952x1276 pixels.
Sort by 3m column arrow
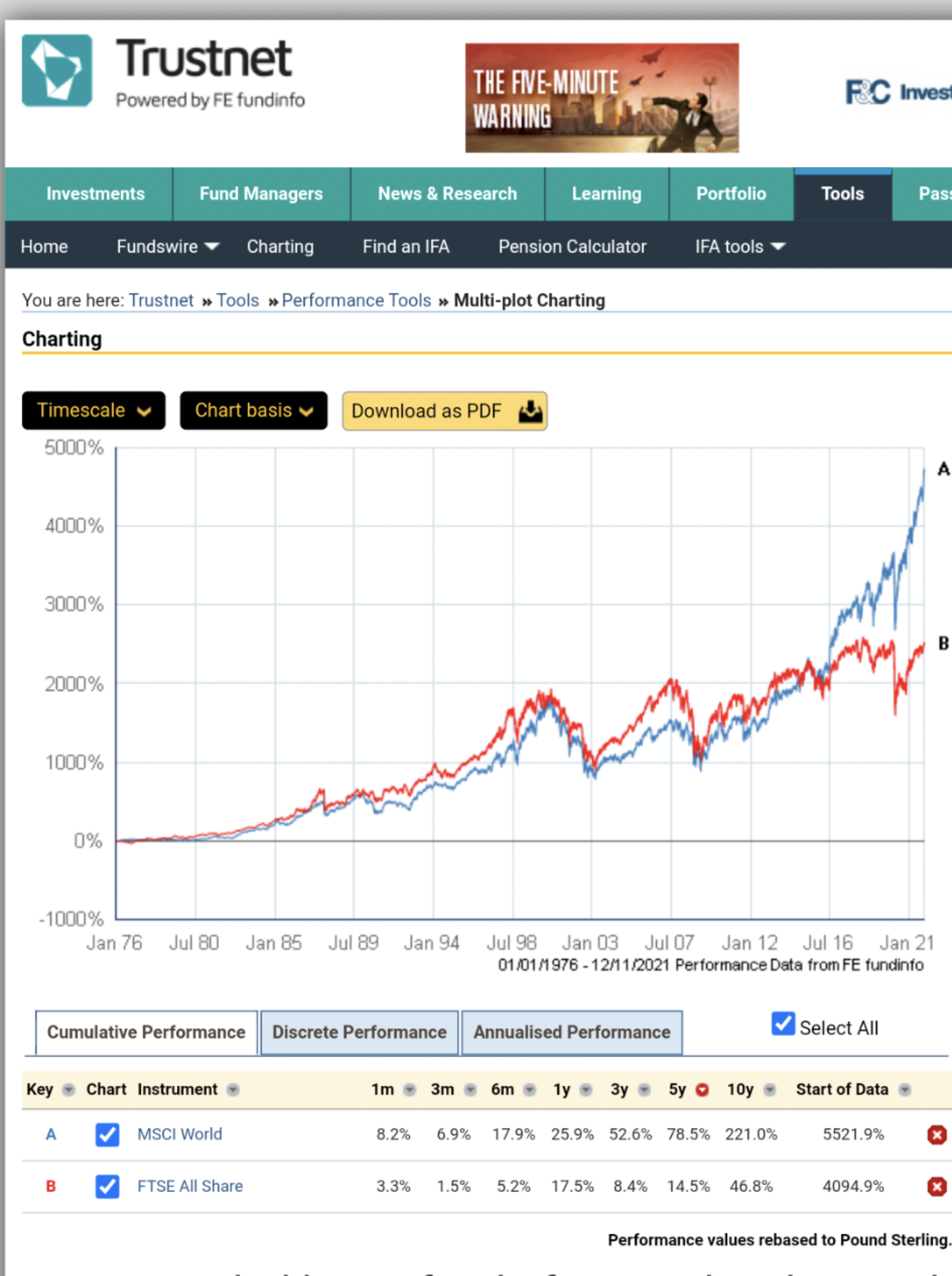click(470, 1090)
